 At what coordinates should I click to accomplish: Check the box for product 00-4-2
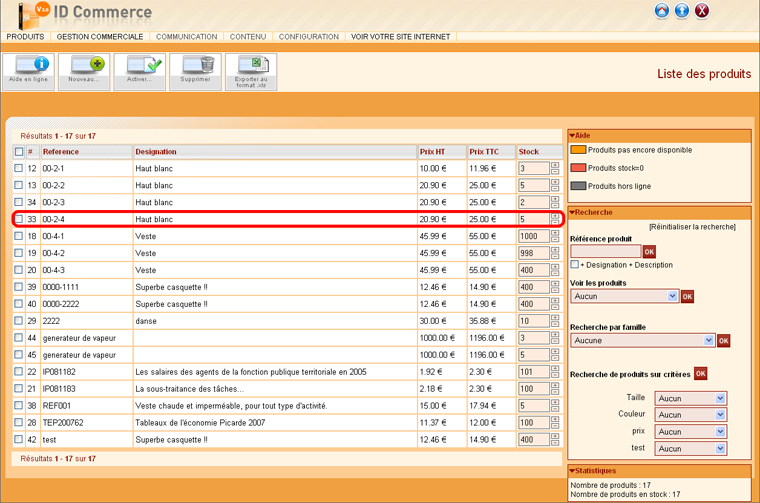pyautogui.click(x=18, y=253)
